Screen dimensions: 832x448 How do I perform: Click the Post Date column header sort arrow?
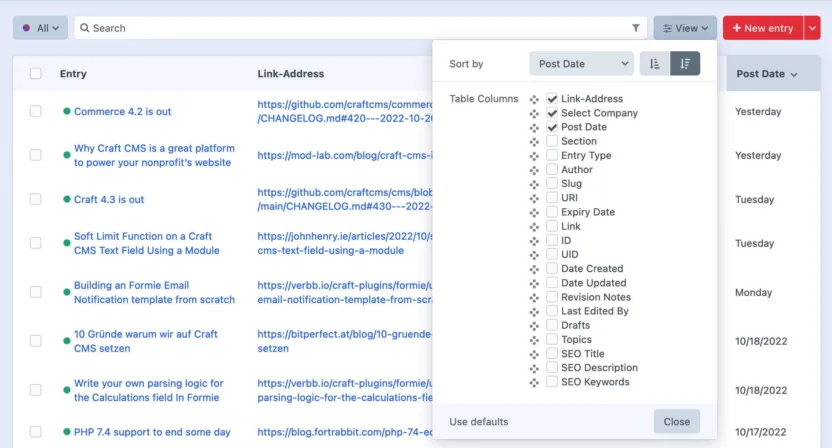pos(794,74)
